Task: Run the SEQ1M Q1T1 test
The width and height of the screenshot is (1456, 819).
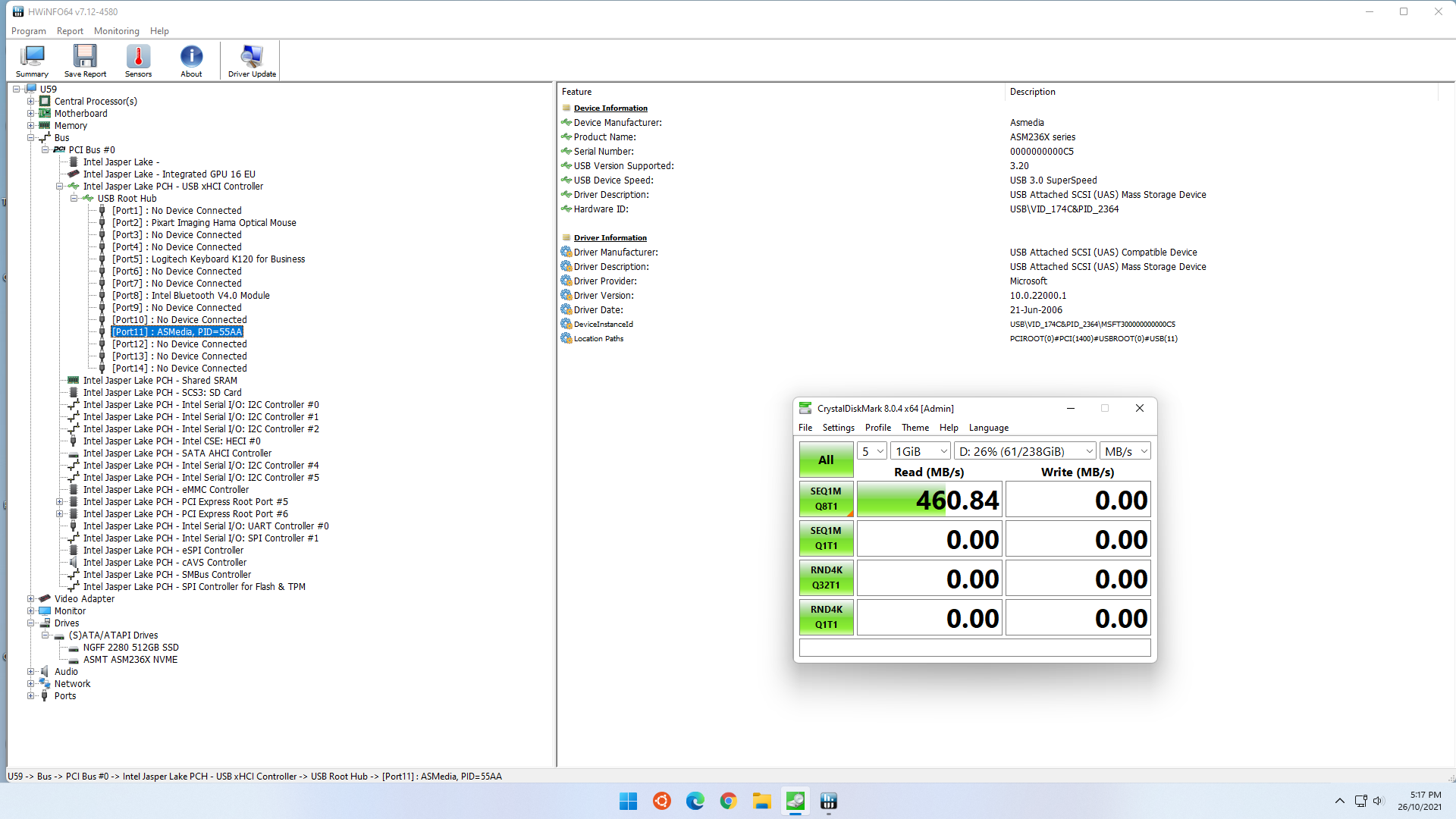Action: (x=826, y=538)
